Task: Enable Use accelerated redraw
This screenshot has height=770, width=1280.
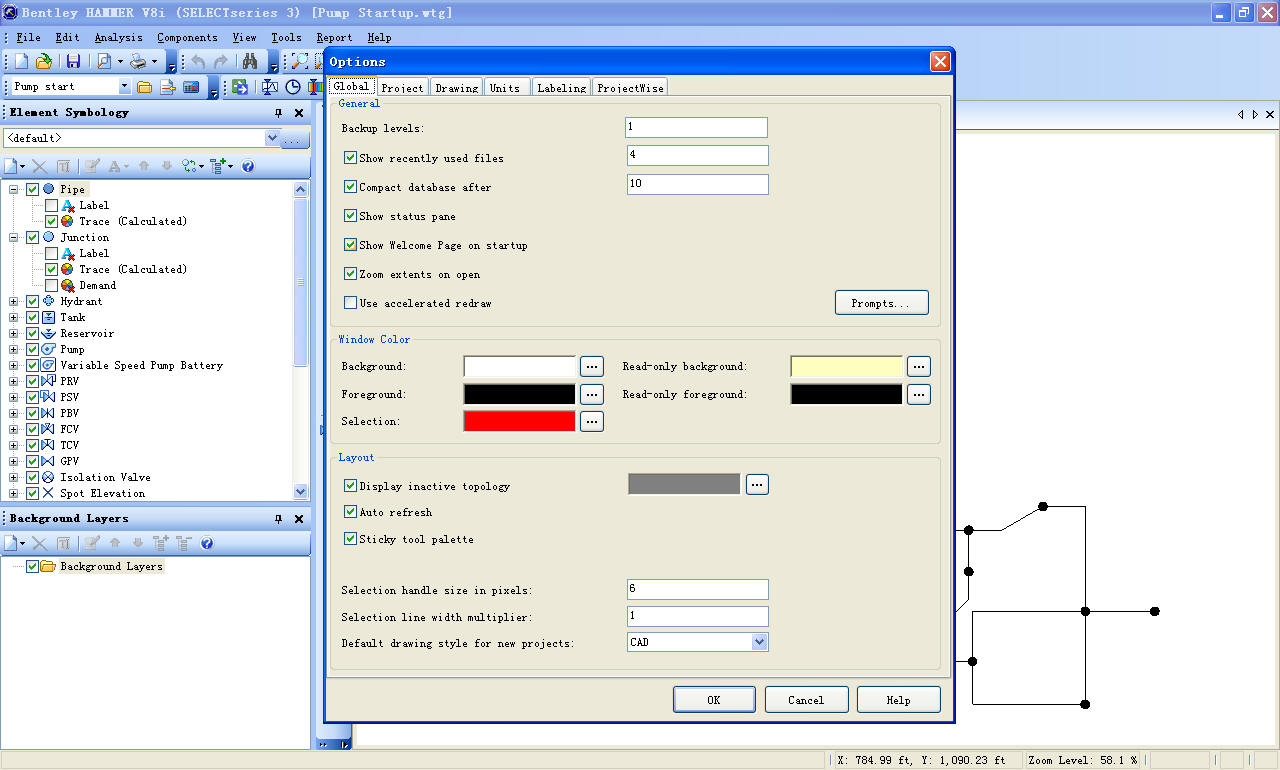Action: [x=350, y=303]
